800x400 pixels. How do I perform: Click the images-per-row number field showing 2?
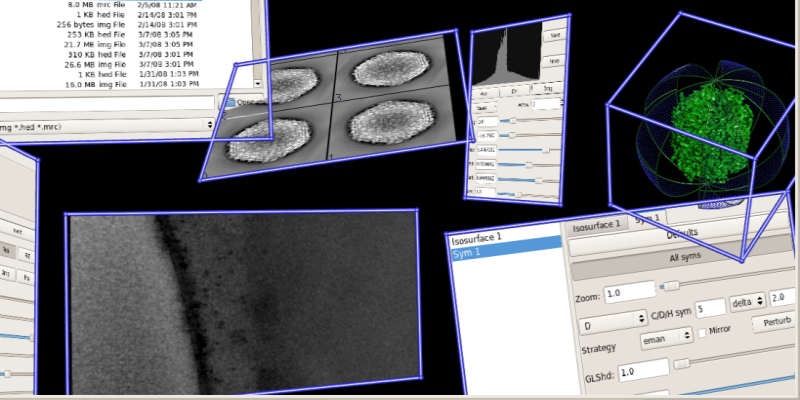coord(546,105)
